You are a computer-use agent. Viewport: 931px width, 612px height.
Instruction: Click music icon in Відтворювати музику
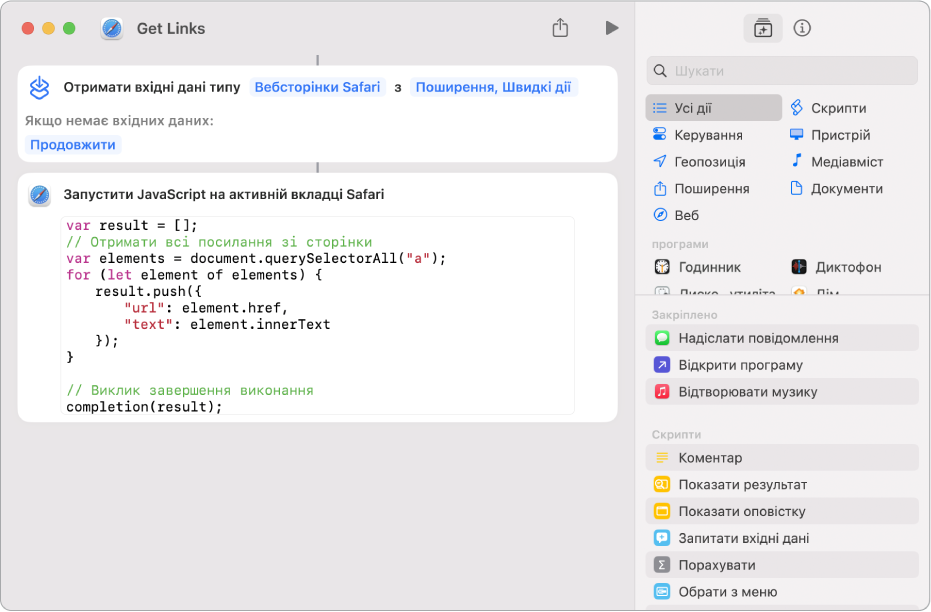pos(661,392)
